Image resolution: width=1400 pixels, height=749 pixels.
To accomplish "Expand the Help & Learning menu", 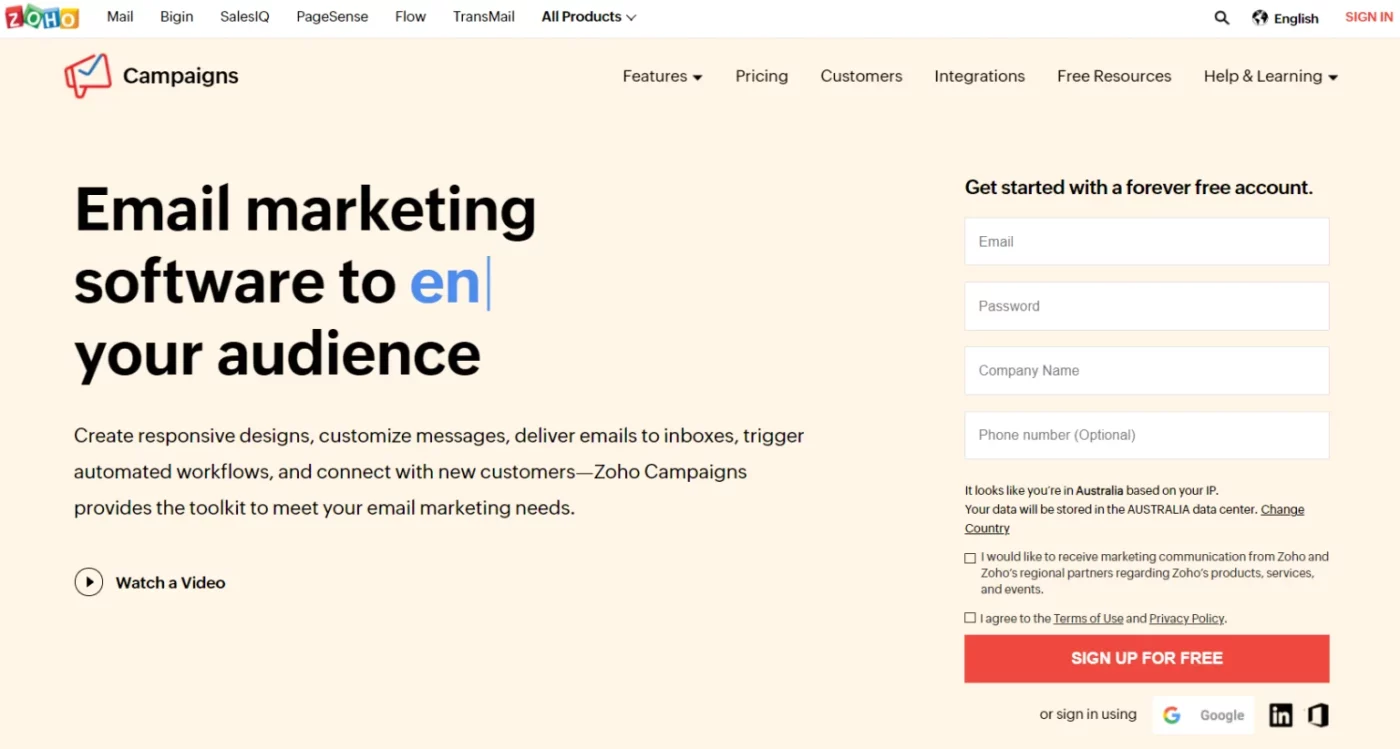I will pos(1271,76).
